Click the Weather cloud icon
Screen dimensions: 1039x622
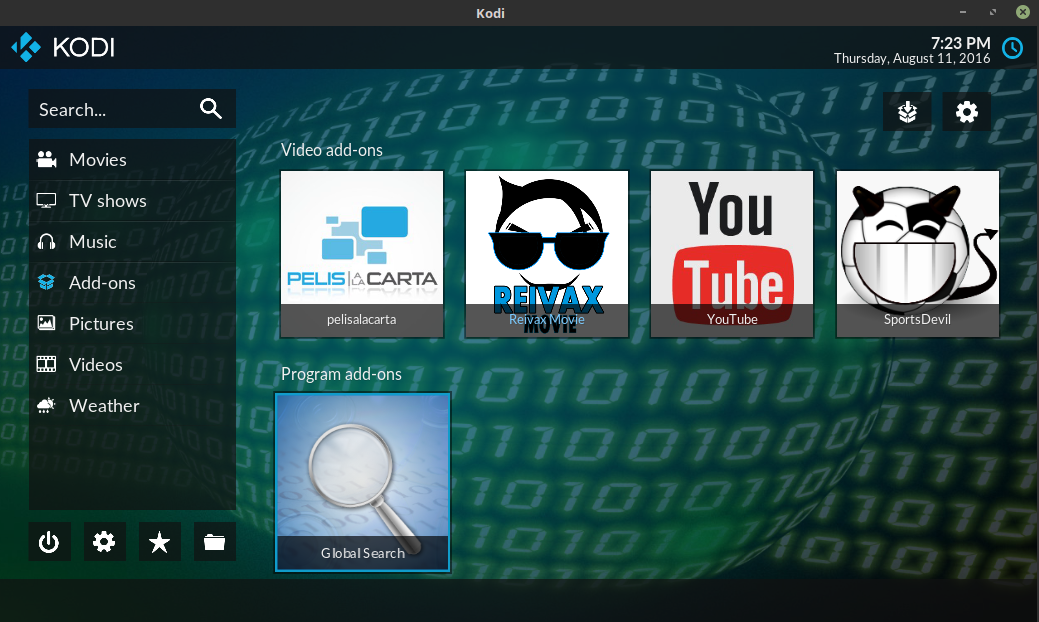[46, 405]
